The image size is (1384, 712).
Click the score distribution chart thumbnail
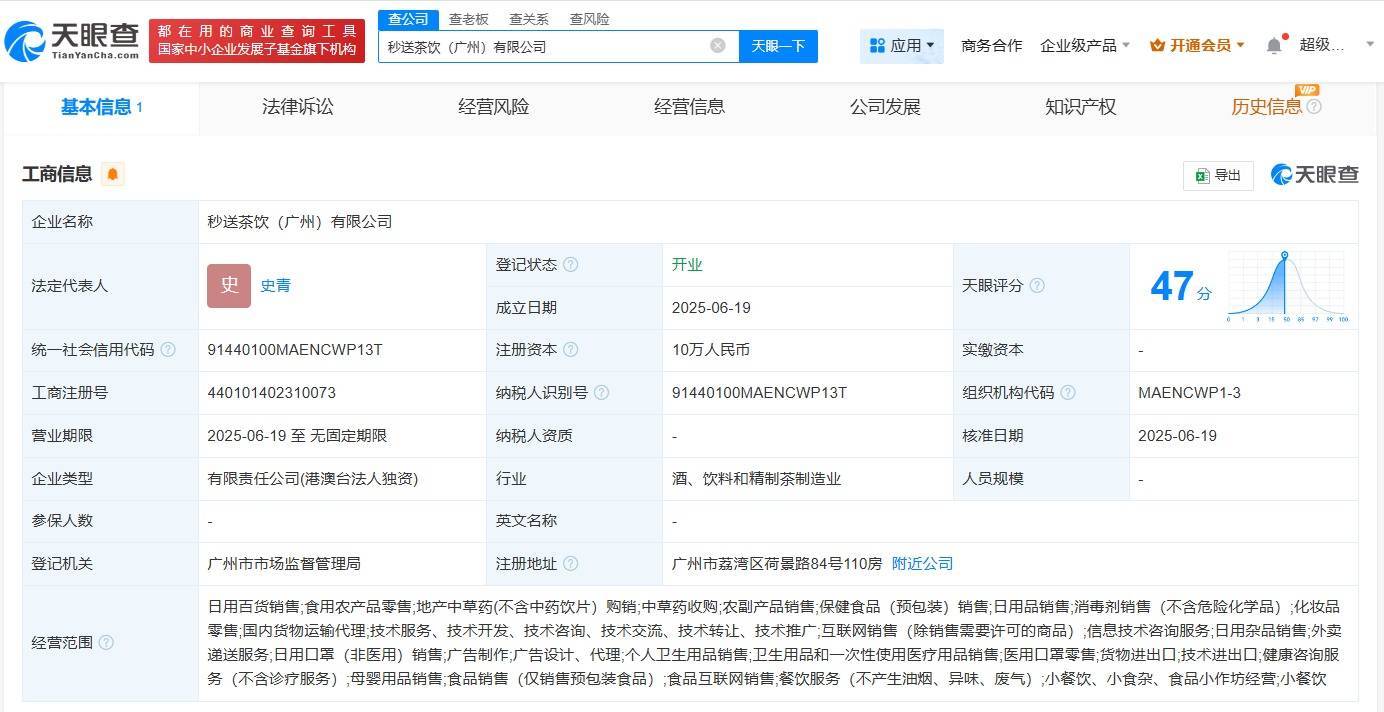[1288, 286]
